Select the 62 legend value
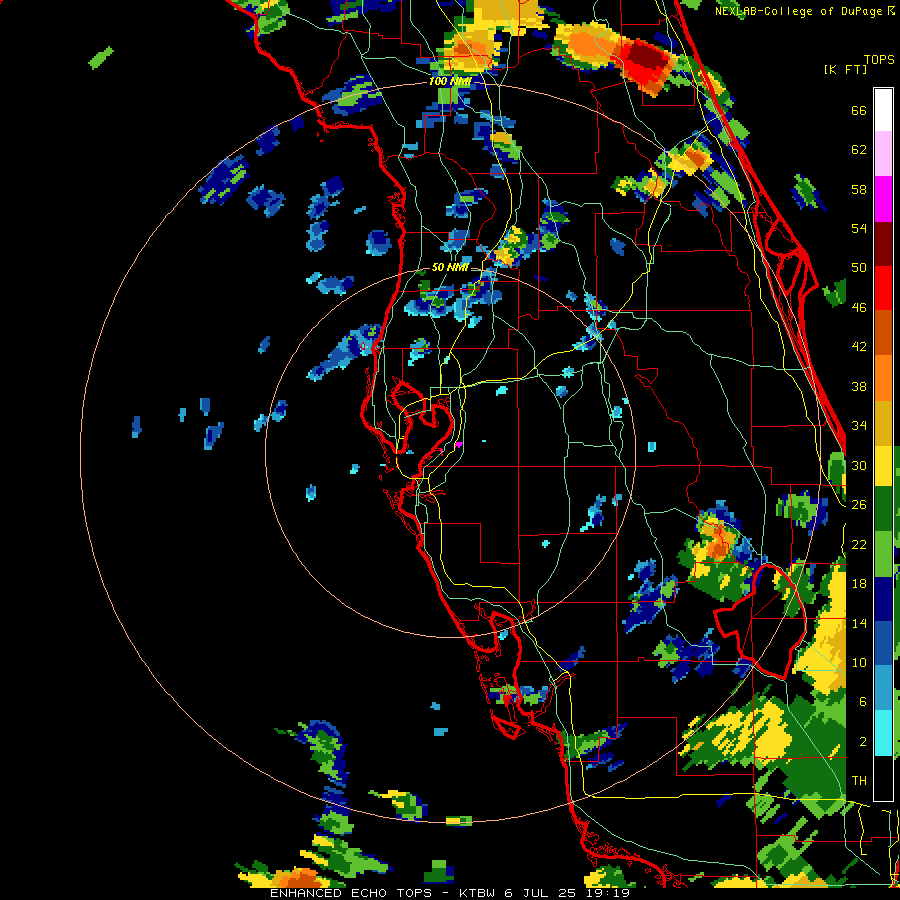 [x=859, y=150]
